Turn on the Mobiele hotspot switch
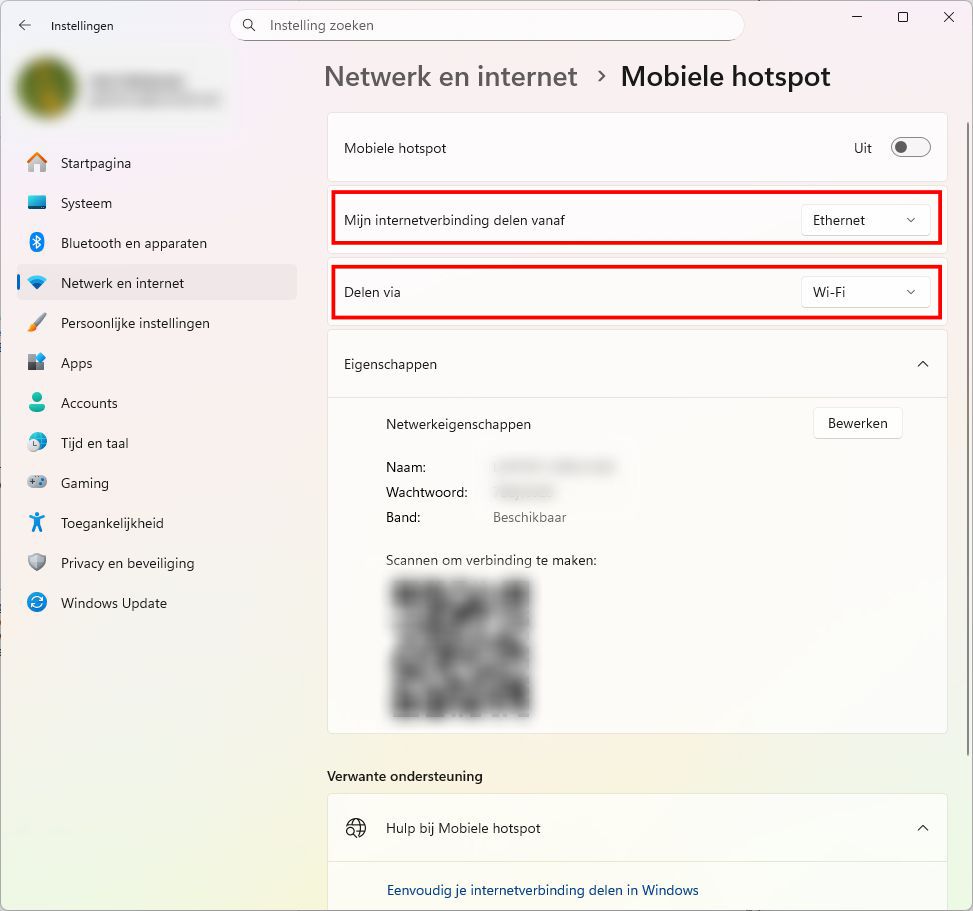973x911 pixels. 910,148
